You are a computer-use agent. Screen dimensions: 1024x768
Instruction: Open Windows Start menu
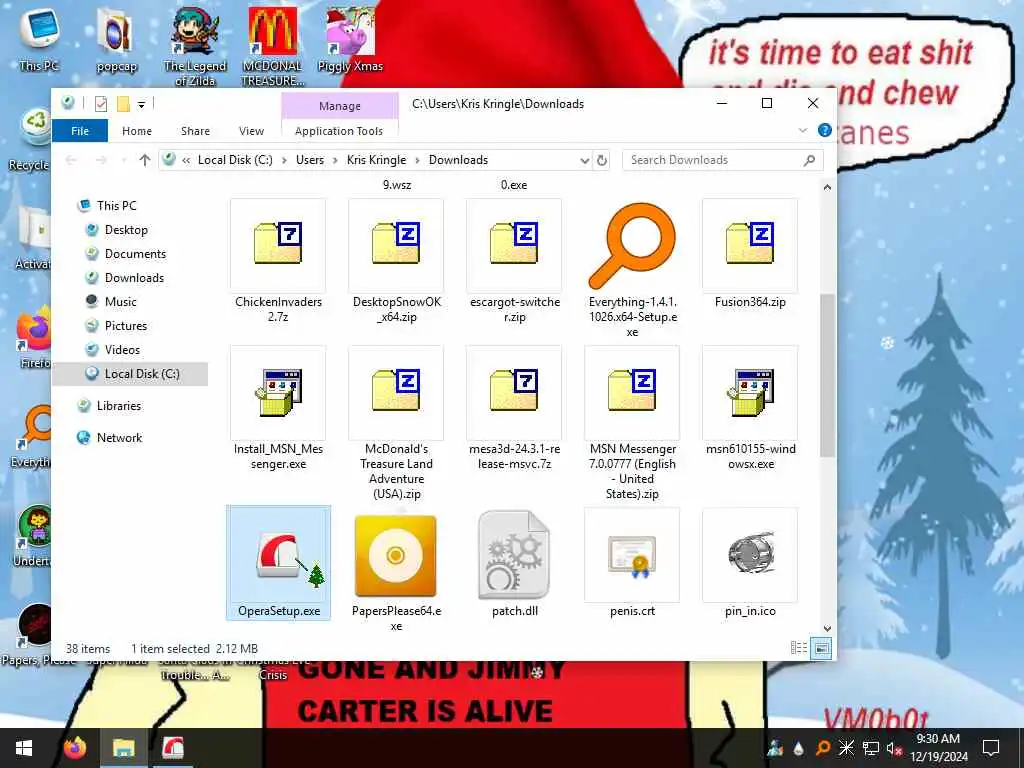[24, 748]
